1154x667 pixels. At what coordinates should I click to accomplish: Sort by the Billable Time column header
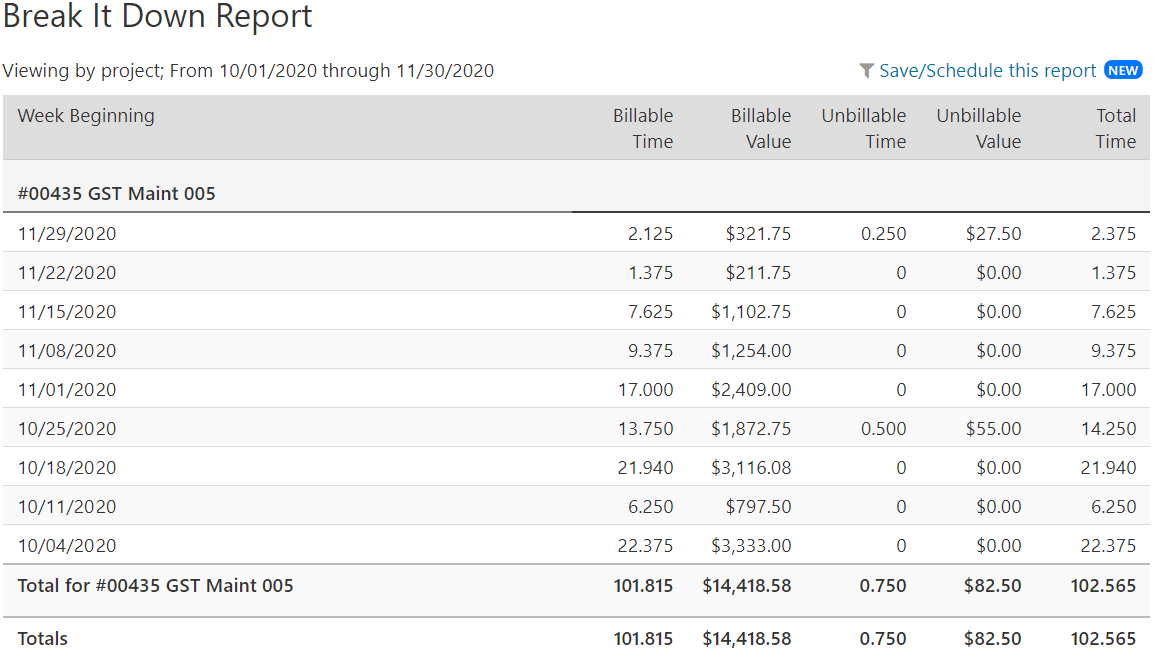pyautogui.click(x=643, y=128)
